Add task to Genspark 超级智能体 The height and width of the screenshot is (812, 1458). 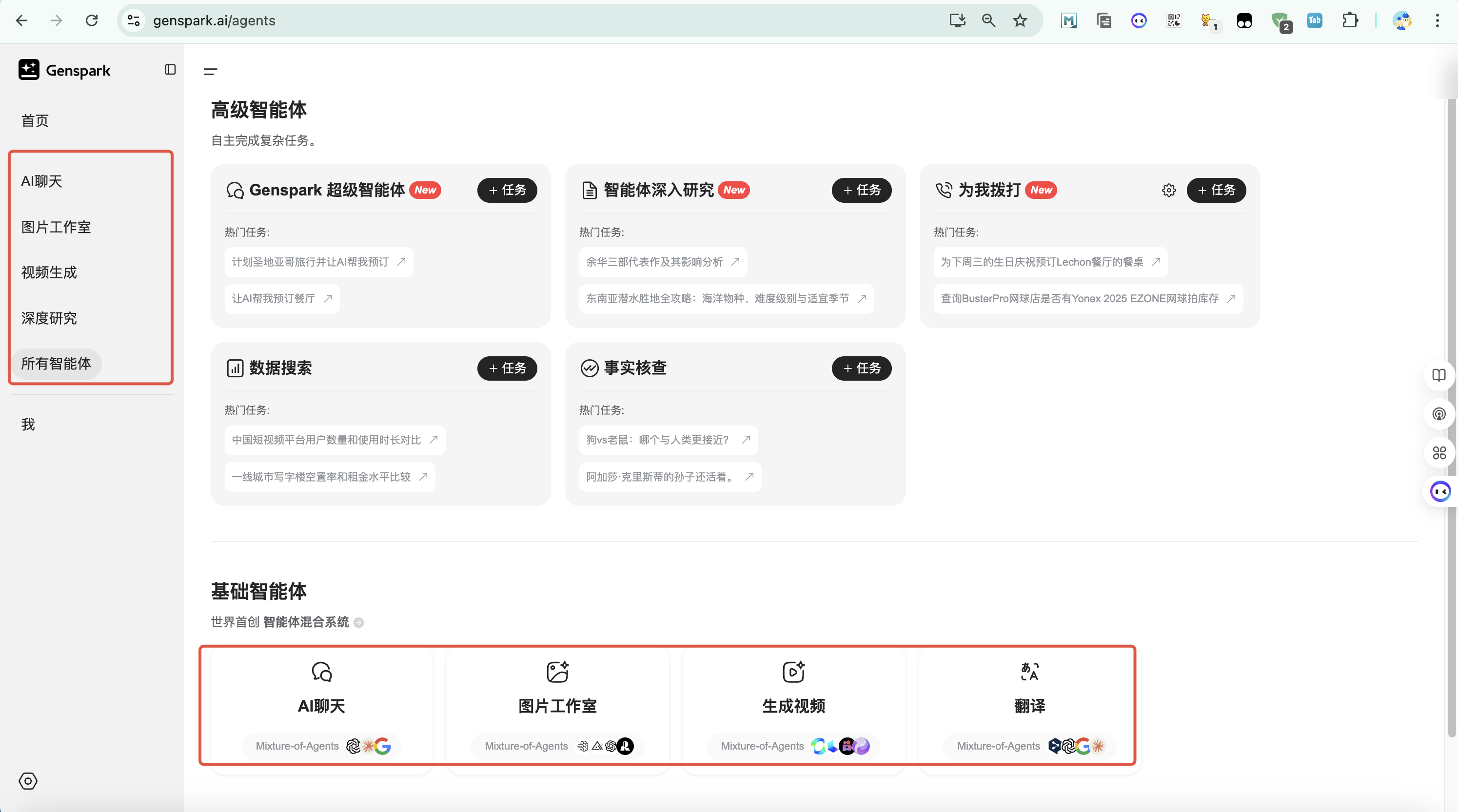[x=507, y=190]
